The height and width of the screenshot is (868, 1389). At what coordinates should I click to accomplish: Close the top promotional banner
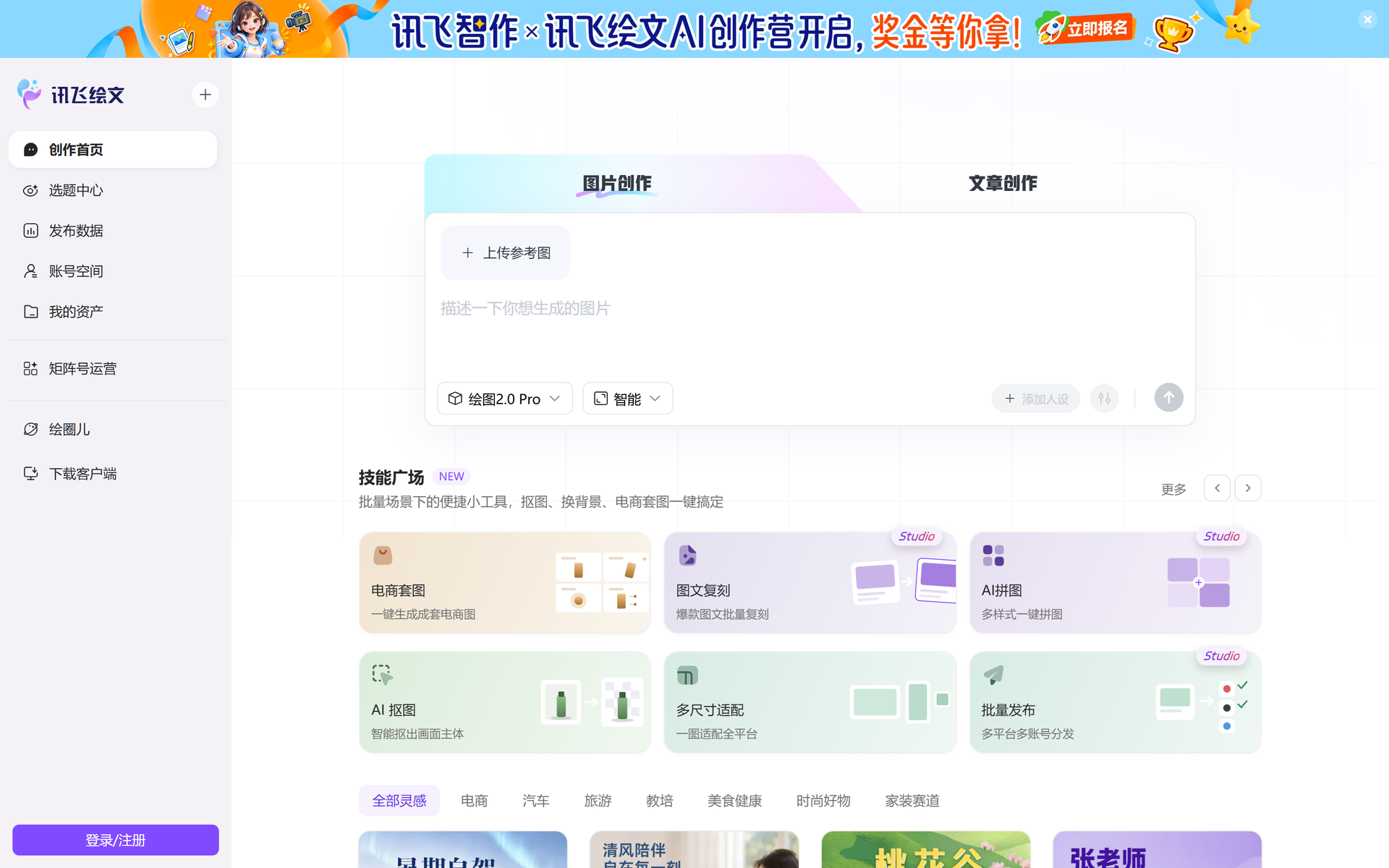(1367, 20)
